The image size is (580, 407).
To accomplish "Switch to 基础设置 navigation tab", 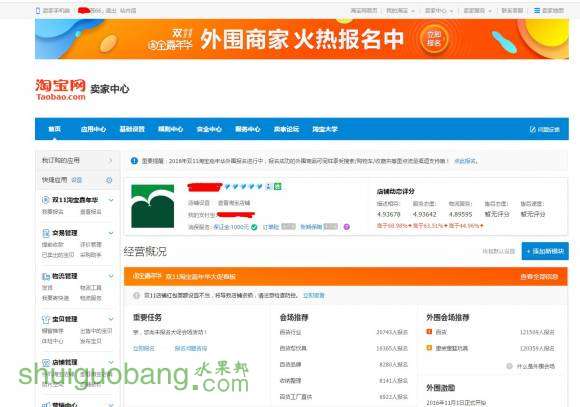I will 132,129.
